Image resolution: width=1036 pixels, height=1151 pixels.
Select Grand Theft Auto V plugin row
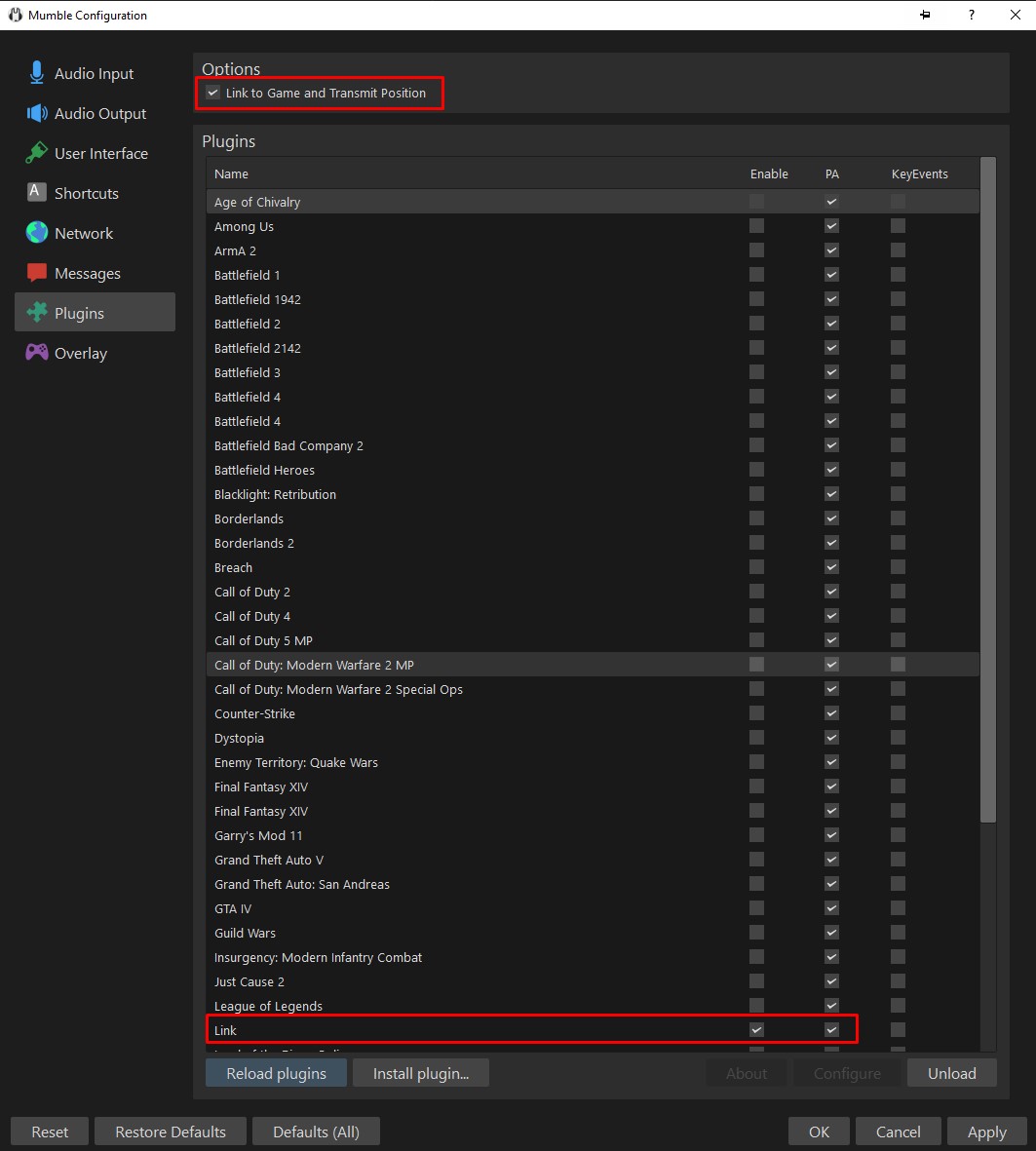593,860
